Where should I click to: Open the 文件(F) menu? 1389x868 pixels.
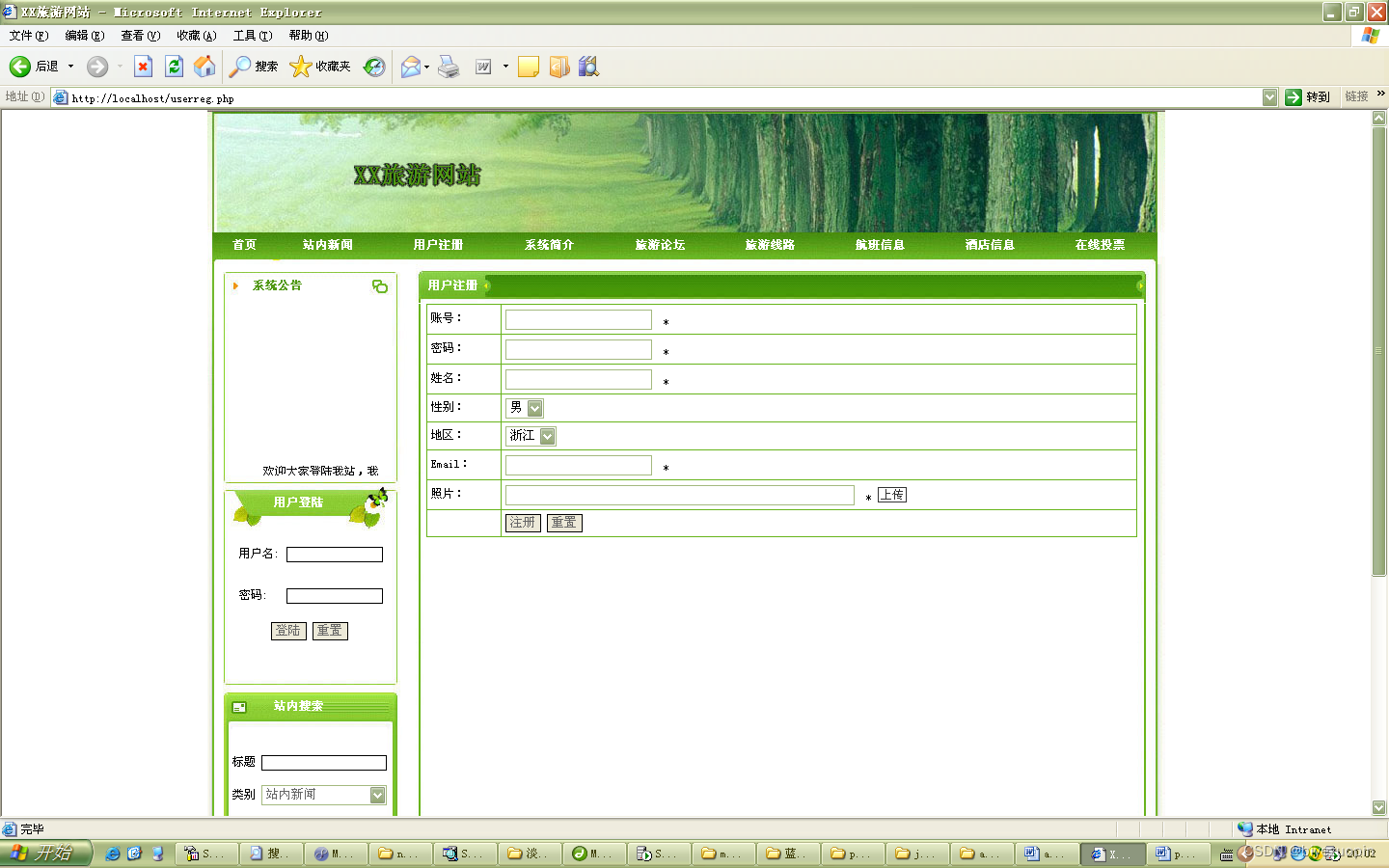pos(29,36)
